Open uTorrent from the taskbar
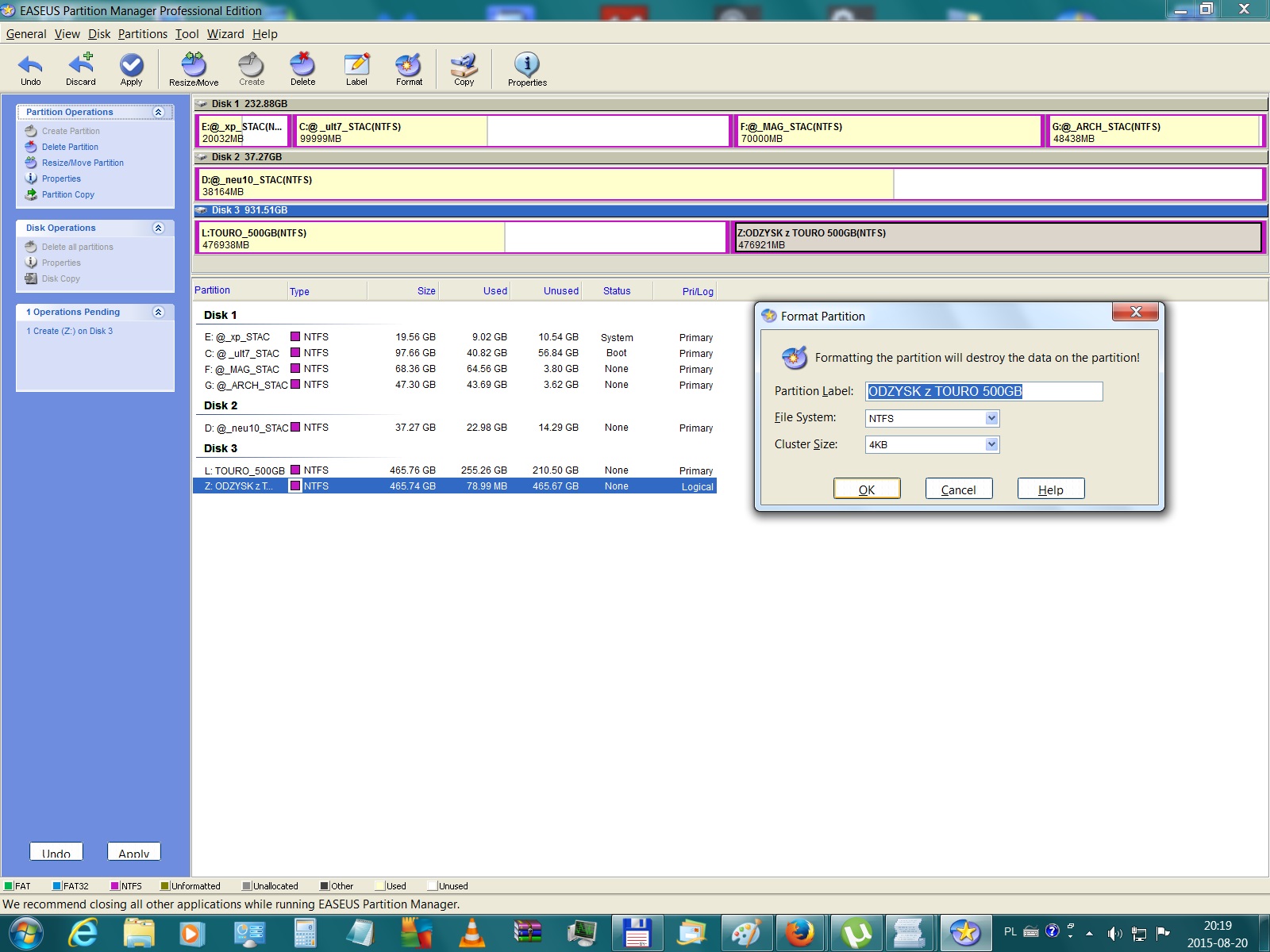 (x=856, y=933)
